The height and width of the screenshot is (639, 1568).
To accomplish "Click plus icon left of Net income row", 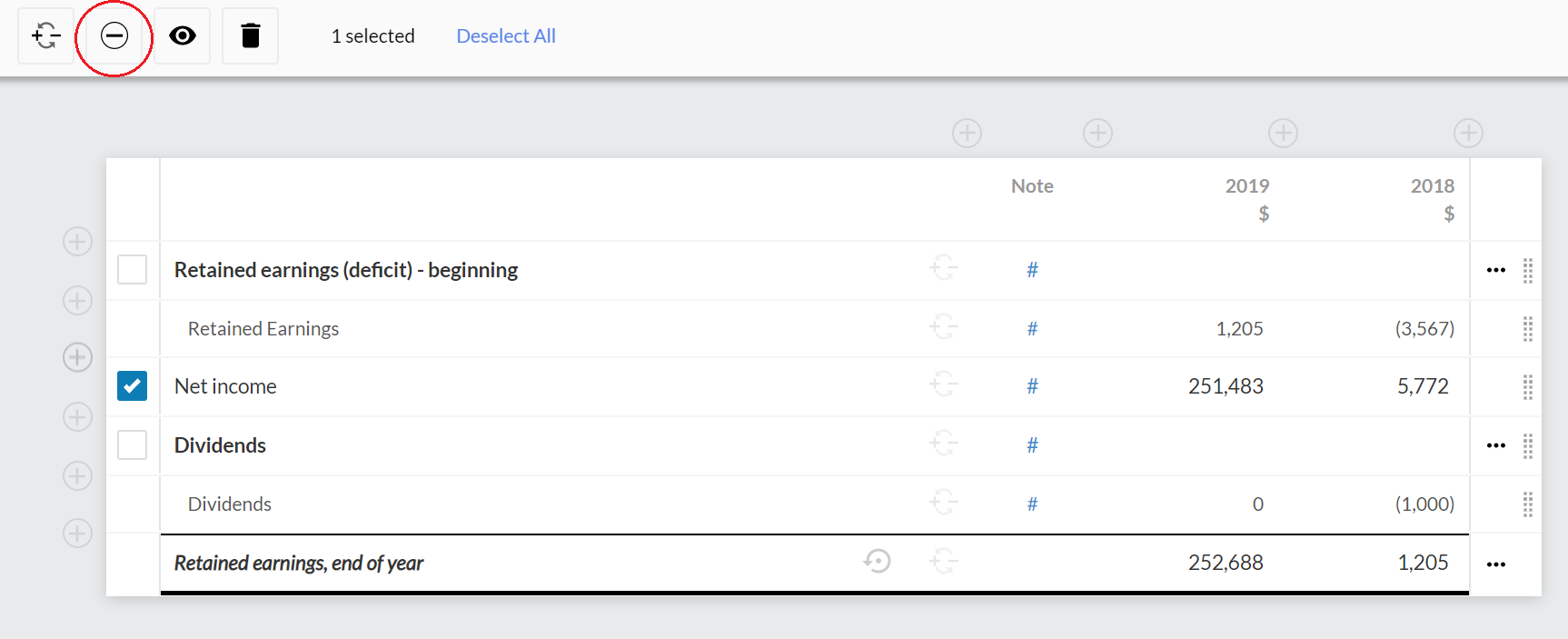I will pos(77,357).
